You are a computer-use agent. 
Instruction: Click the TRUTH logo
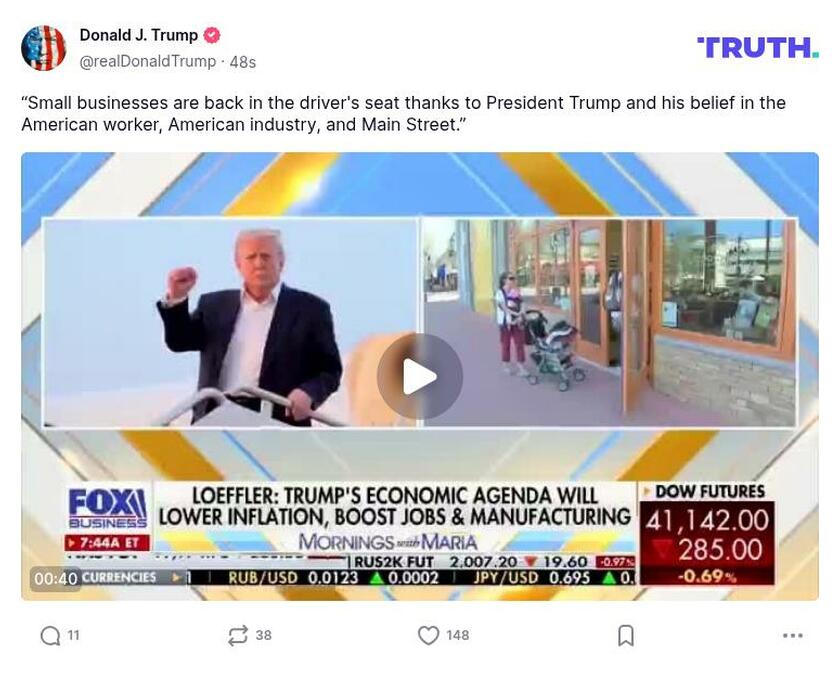(758, 48)
